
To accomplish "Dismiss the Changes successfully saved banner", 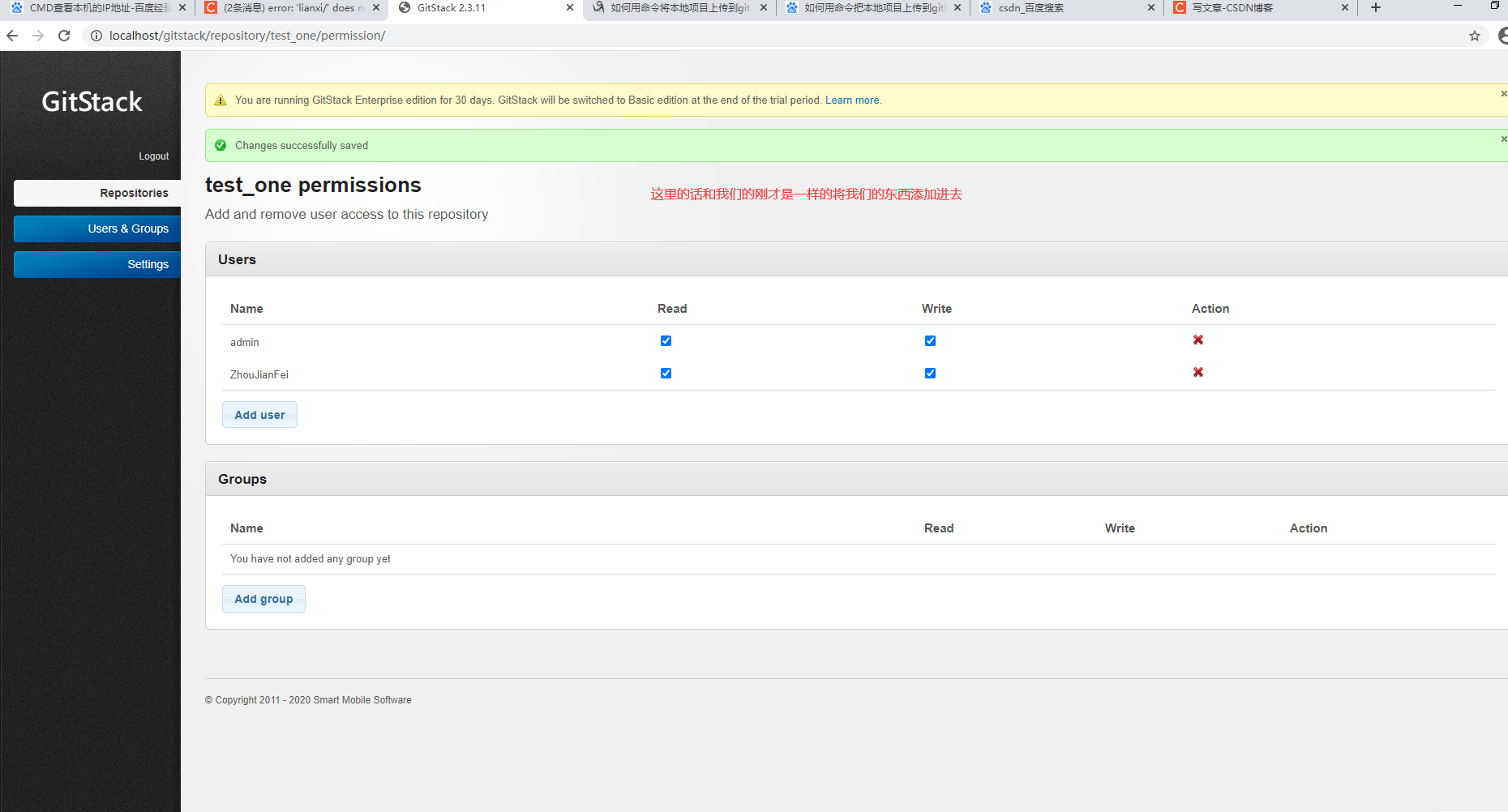I will pos(1503,139).
